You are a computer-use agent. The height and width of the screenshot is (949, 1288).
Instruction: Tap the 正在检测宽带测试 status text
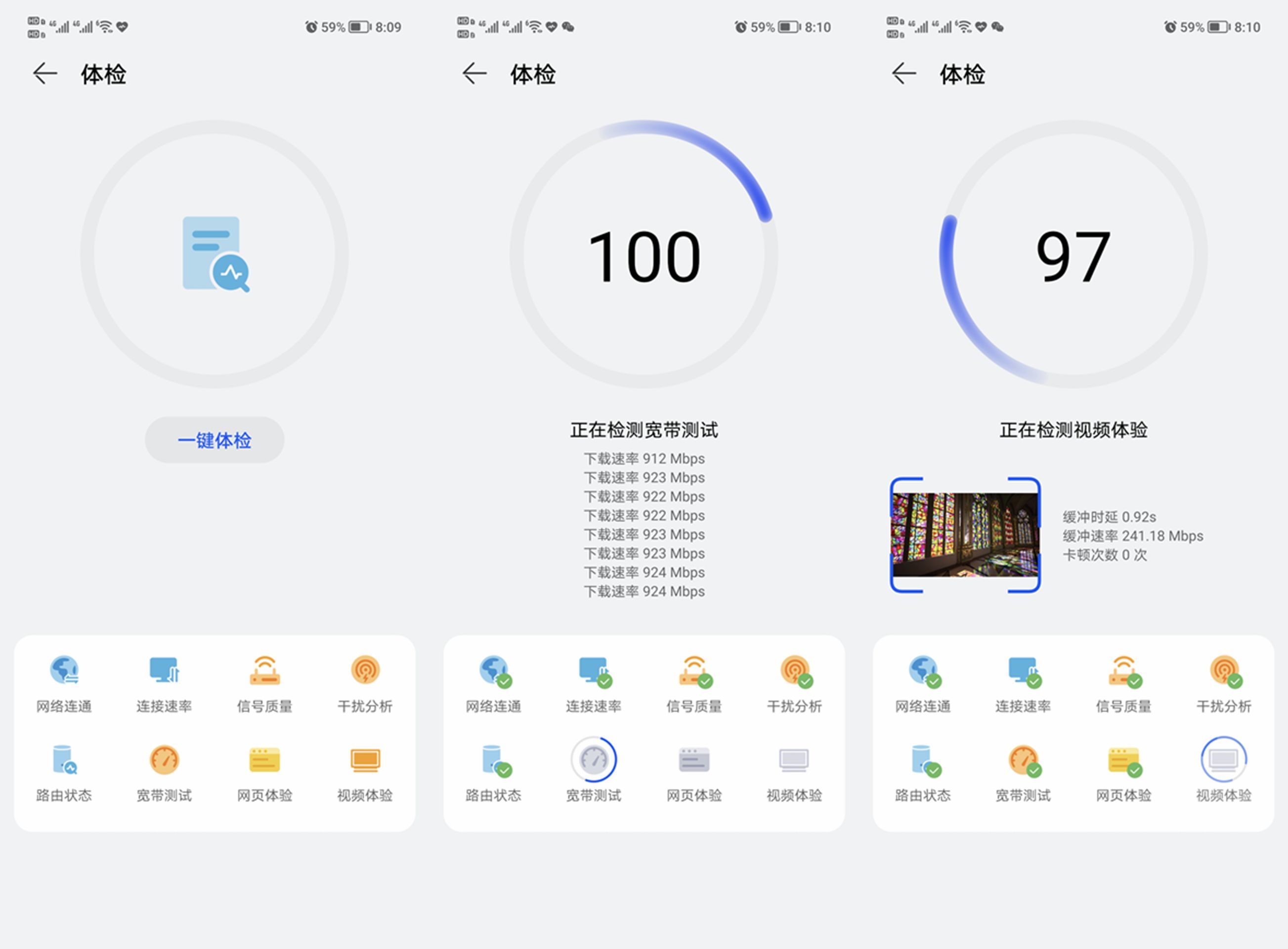pyautogui.click(x=644, y=430)
